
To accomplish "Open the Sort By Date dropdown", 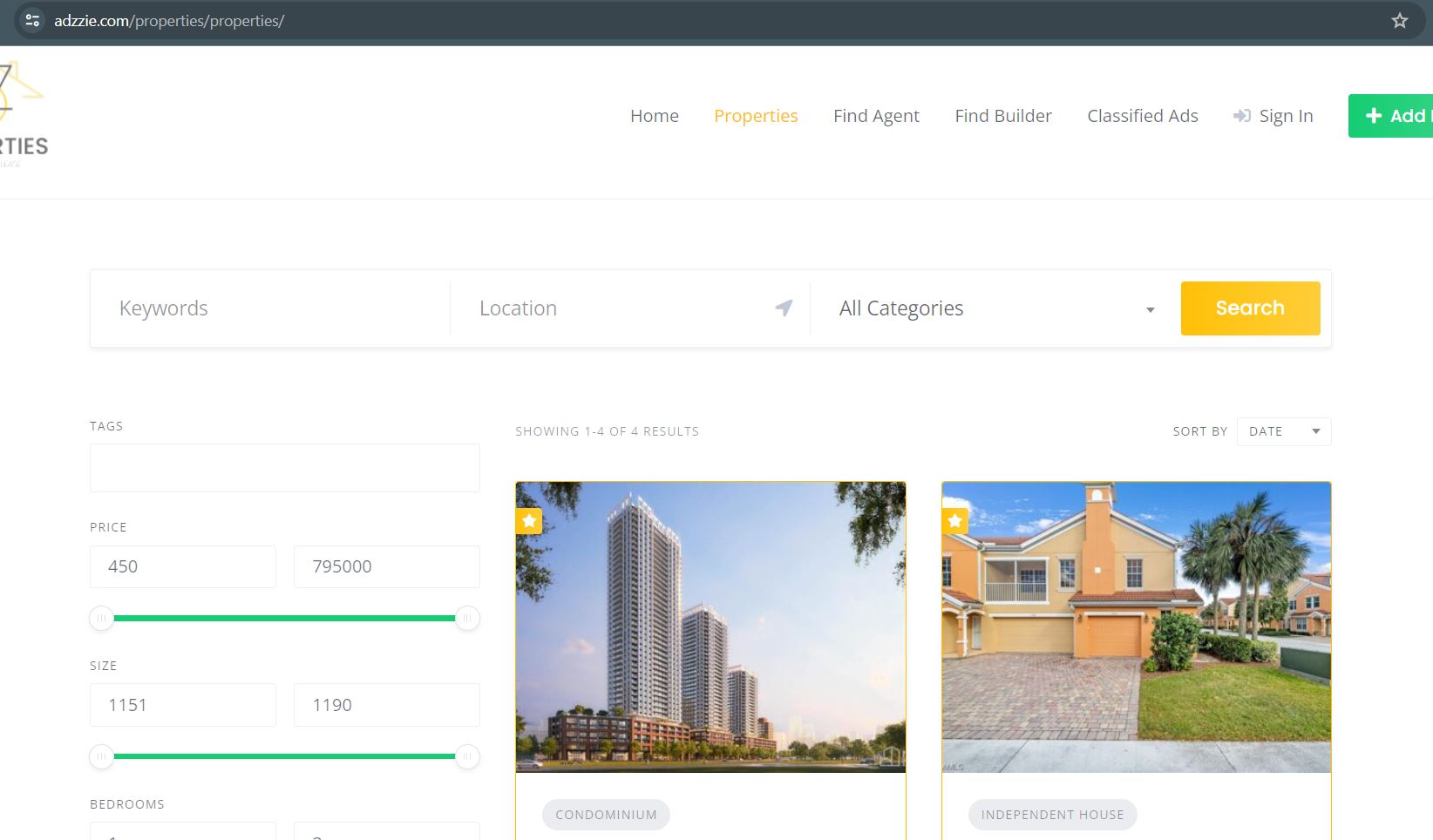I will [1283, 431].
